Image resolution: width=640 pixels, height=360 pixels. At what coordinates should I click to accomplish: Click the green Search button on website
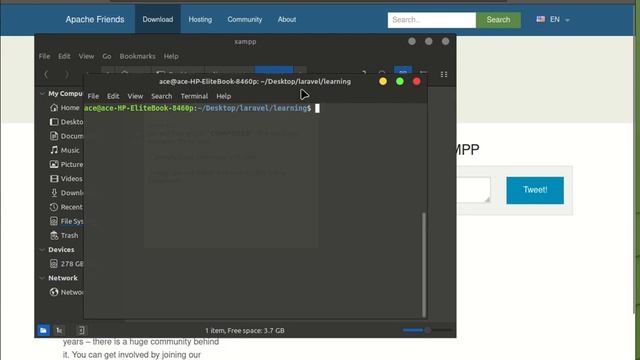pos(498,20)
